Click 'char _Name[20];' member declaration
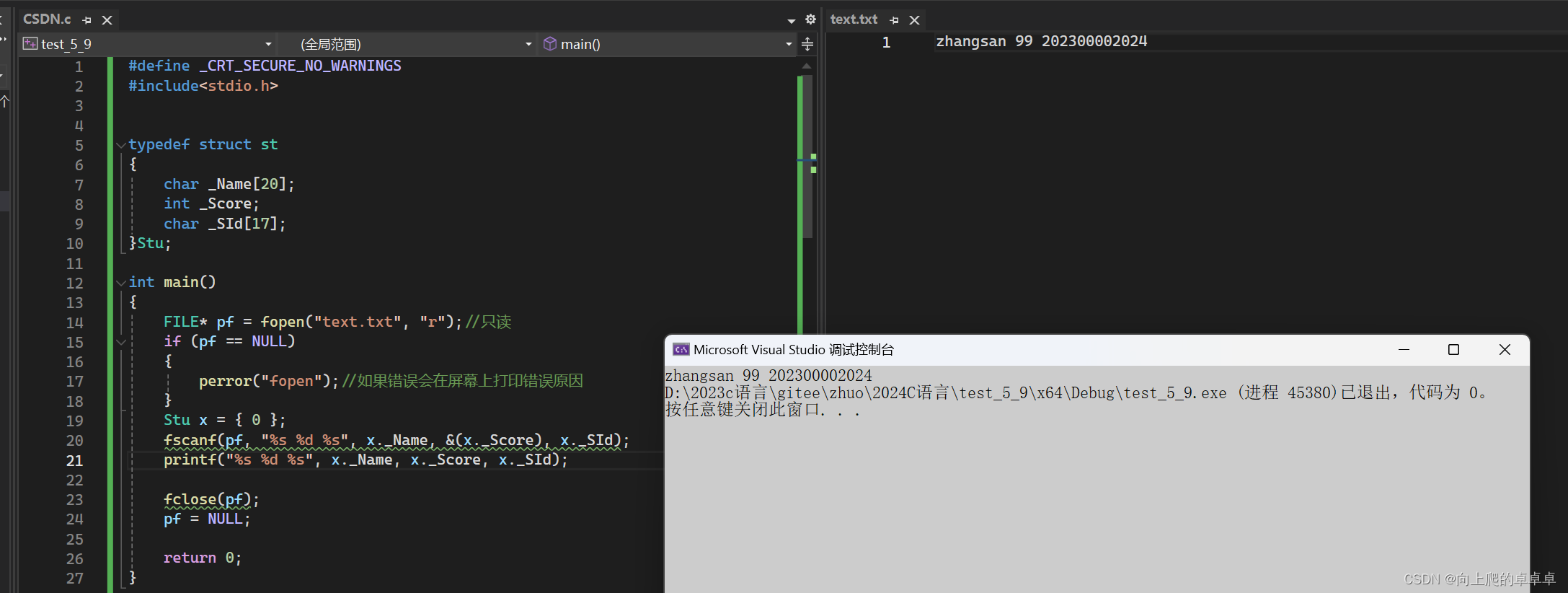 [229, 184]
